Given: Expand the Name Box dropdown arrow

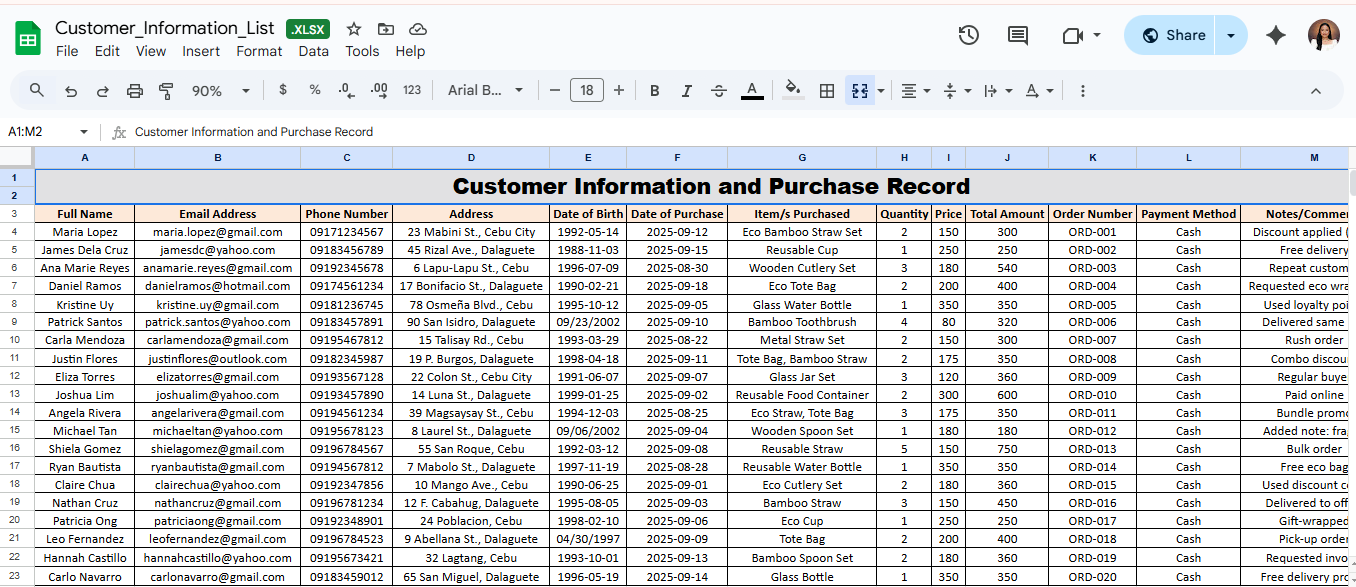Looking at the screenshot, I should [x=84, y=132].
